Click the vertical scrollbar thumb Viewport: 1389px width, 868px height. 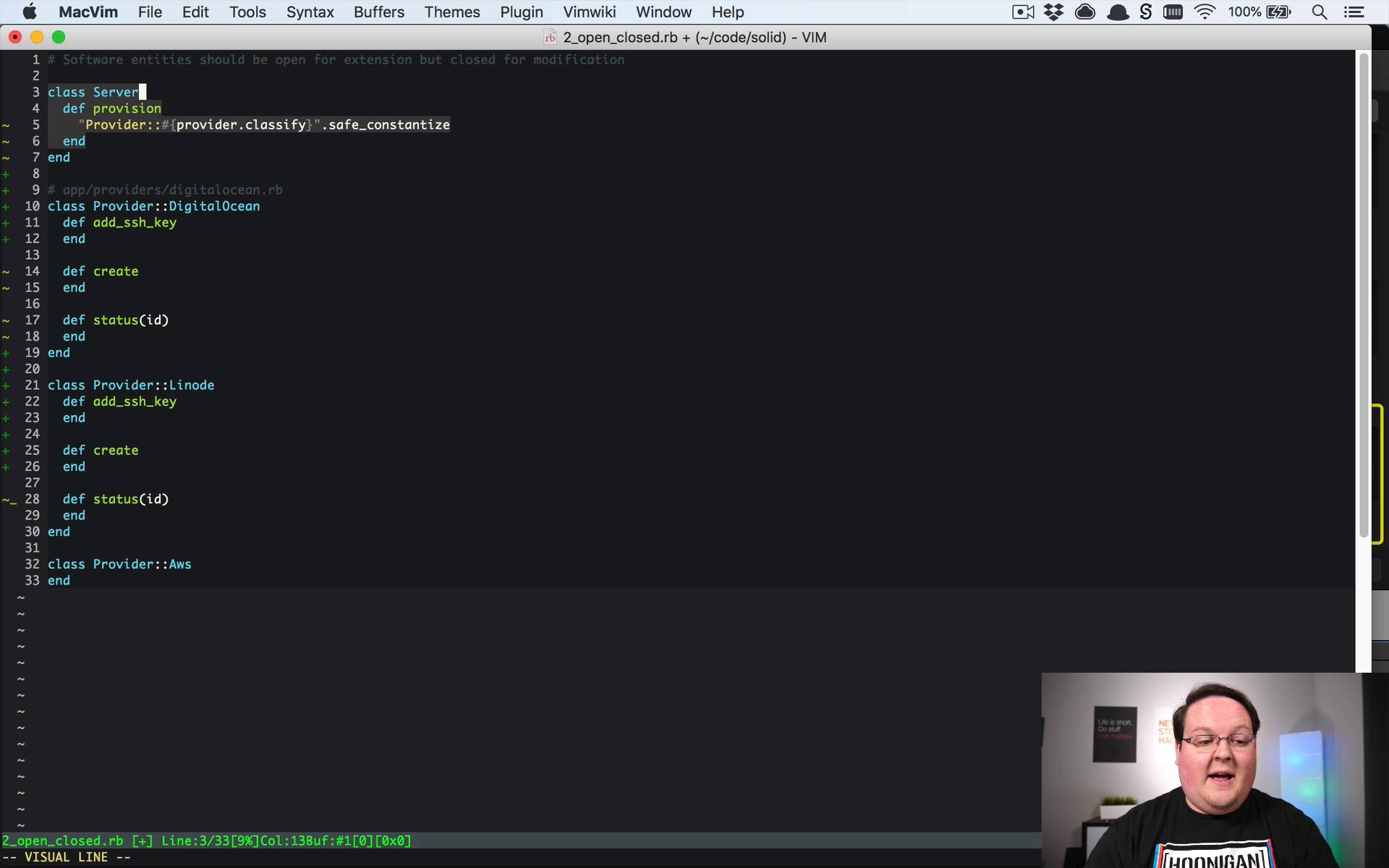(x=1364, y=295)
